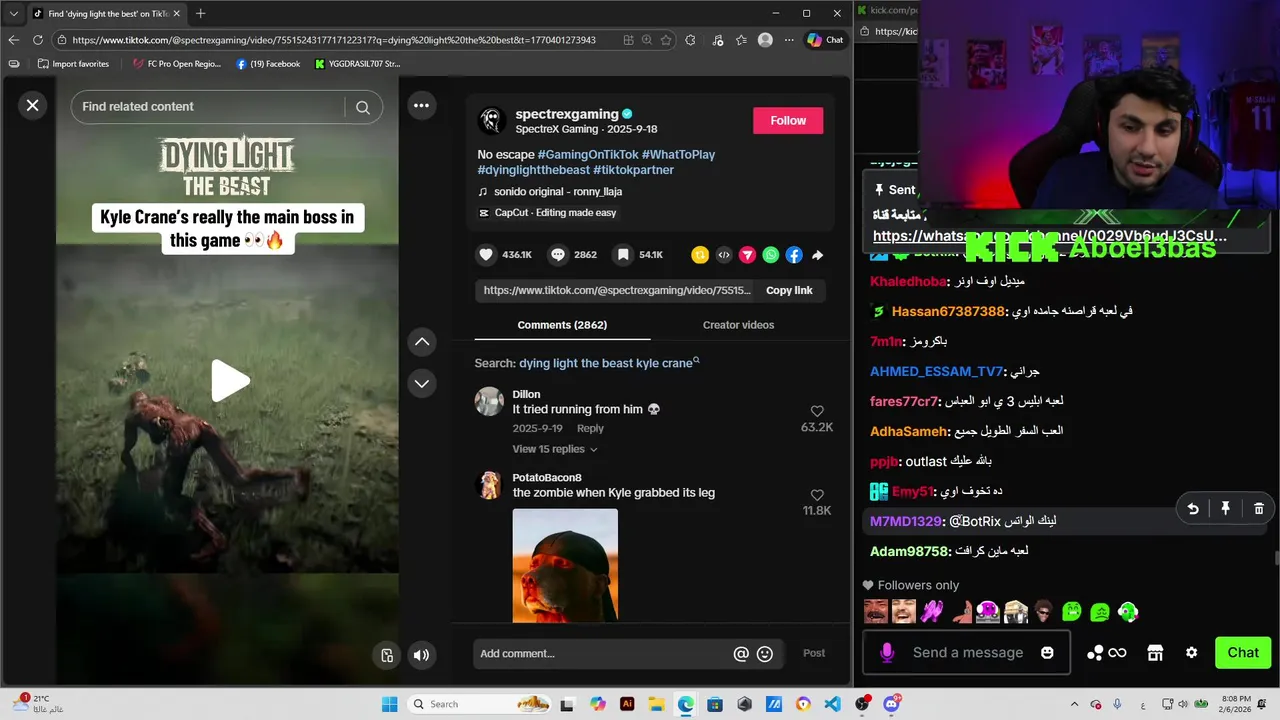Viewport: 1280px width, 720px height.
Task: Show hidden system tray icons
Action: click(1074, 704)
